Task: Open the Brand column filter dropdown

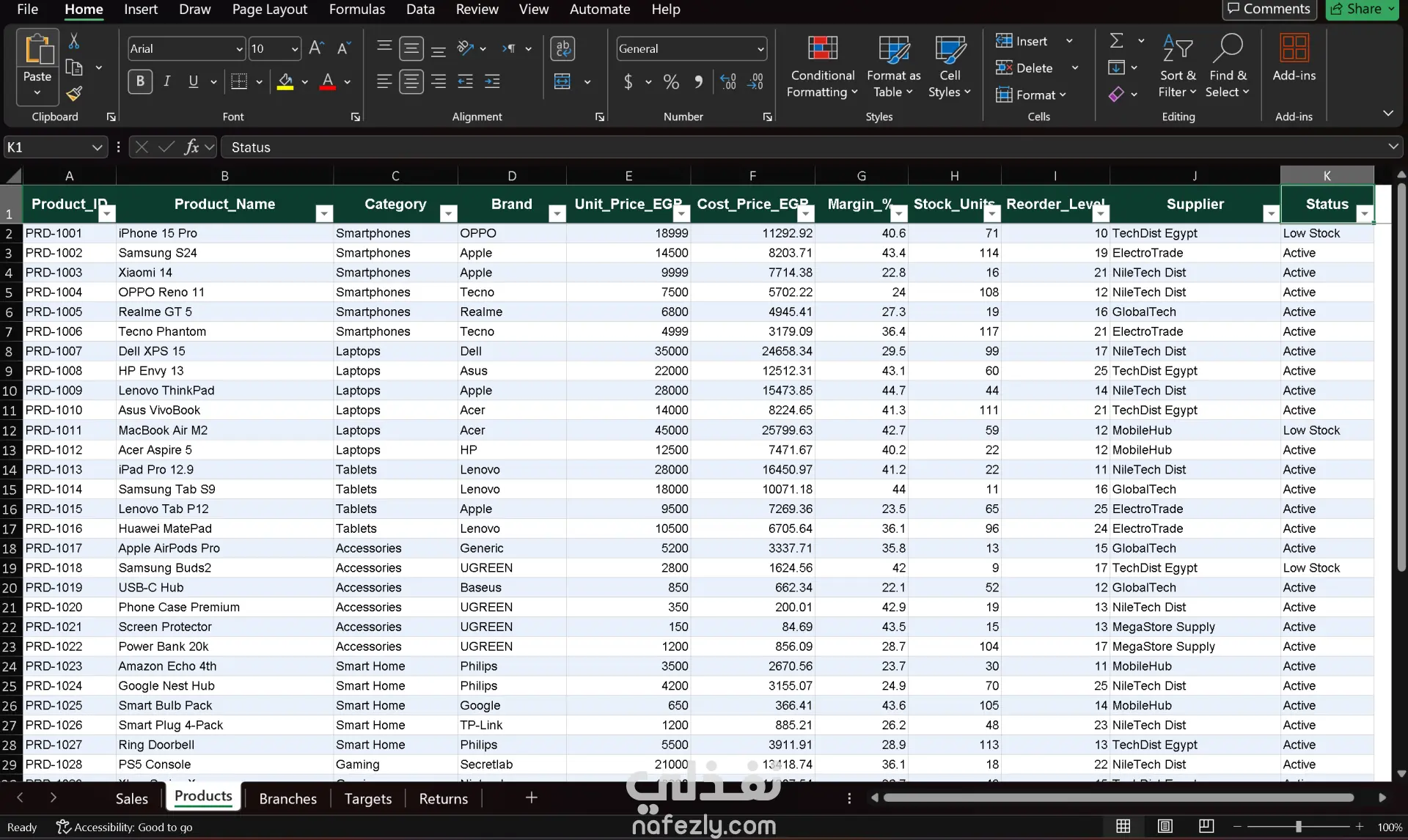Action: [x=557, y=213]
